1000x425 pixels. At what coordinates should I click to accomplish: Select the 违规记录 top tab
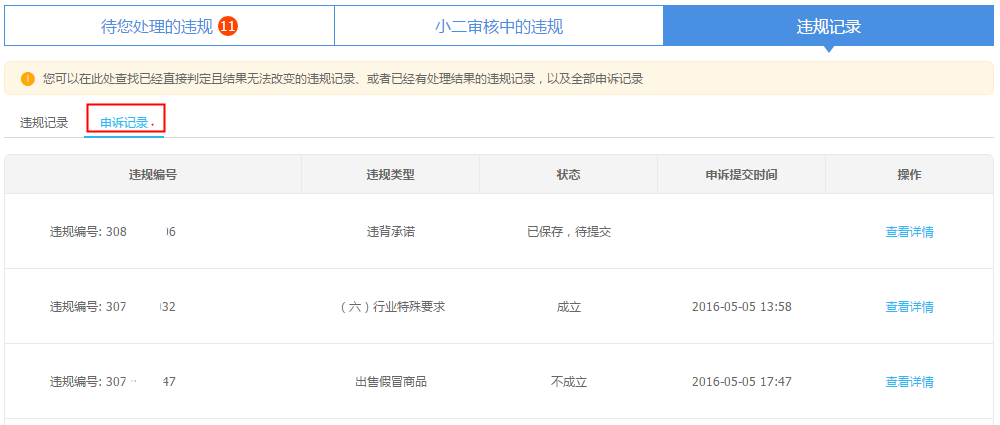(828, 26)
